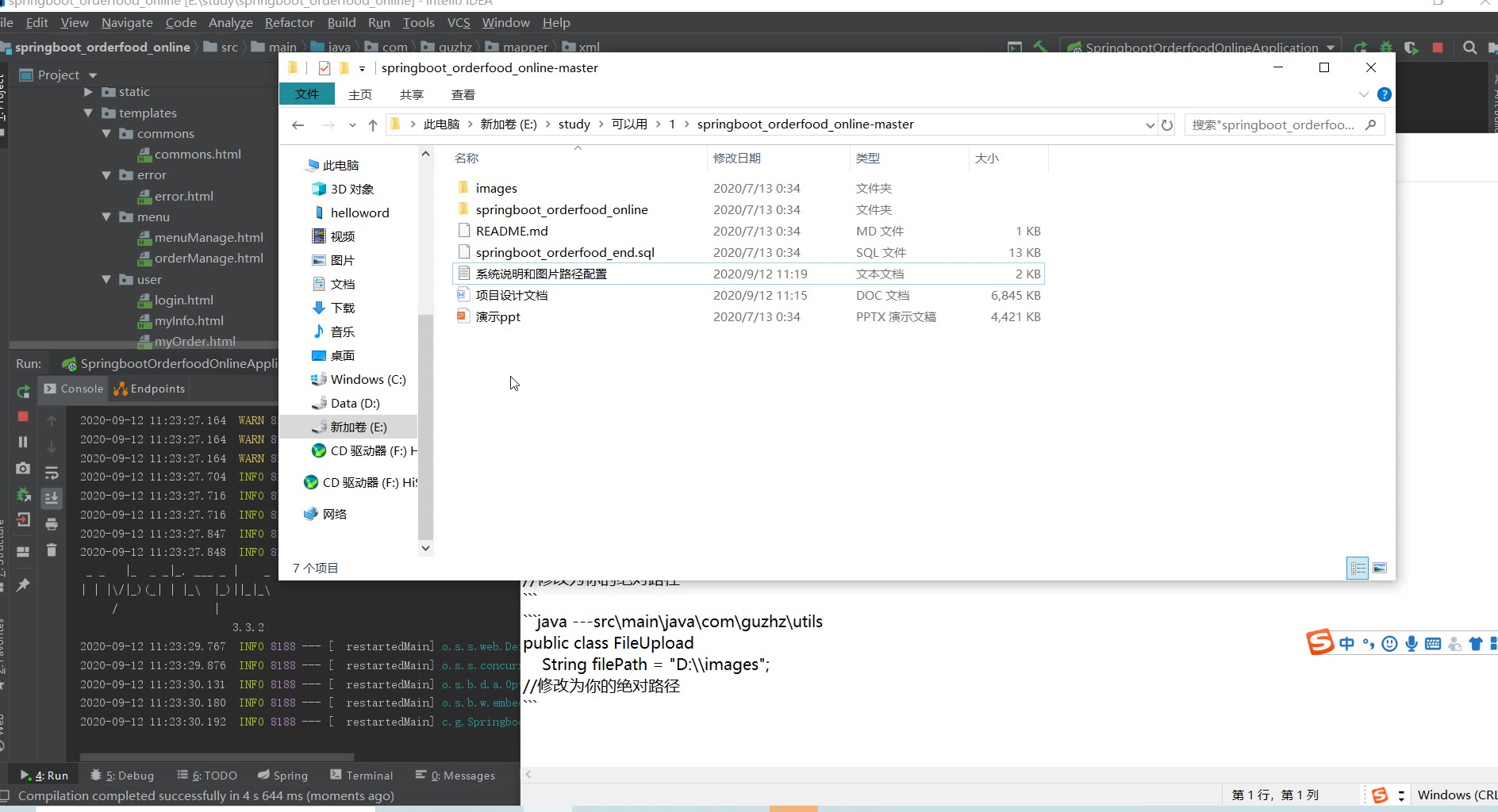Screen dimensions: 1498x812
Task: Sort files by 名称 column header
Action: pyautogui.click(x=467, y=158)
